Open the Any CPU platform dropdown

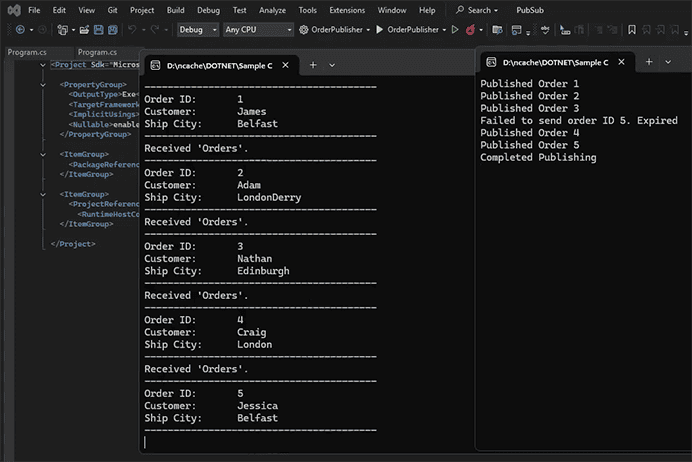click(258, 30)
